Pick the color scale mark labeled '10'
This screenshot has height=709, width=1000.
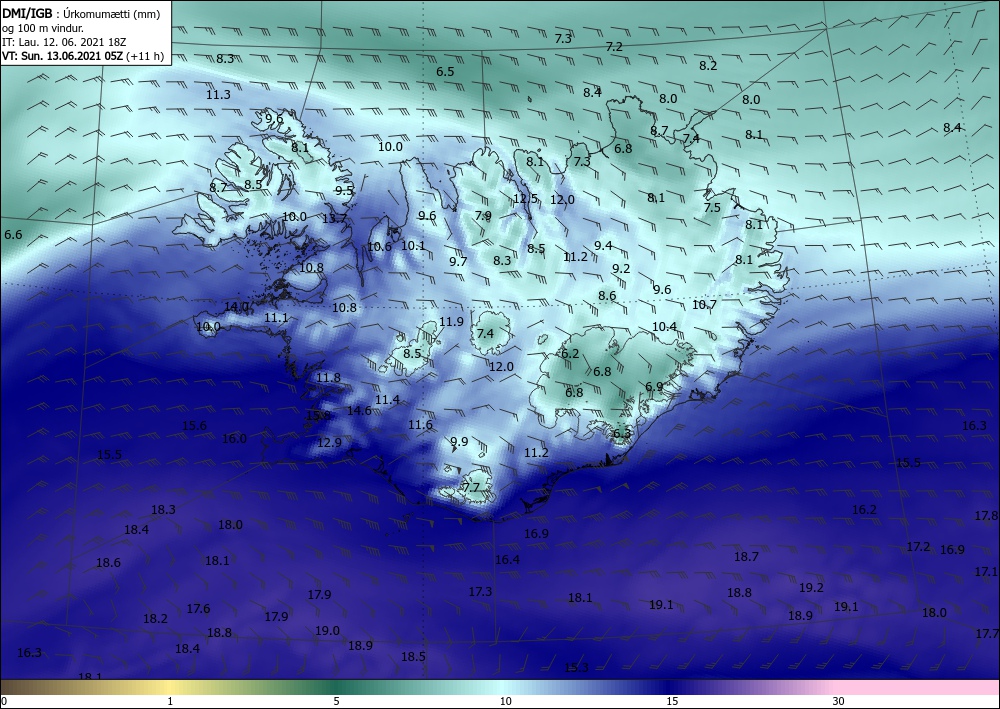[506, 701]
